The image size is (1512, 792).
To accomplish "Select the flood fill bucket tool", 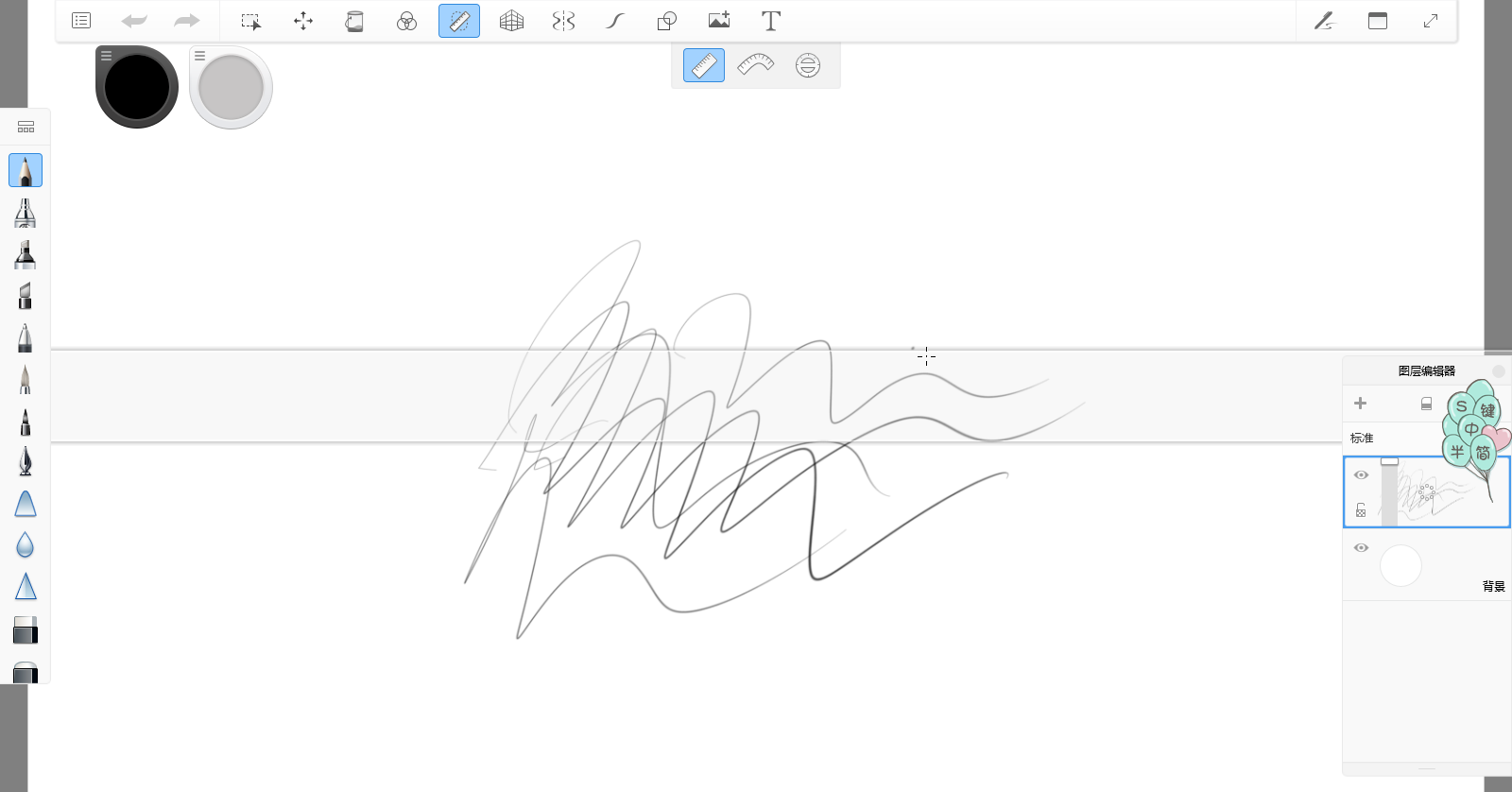I will (354, 21).
